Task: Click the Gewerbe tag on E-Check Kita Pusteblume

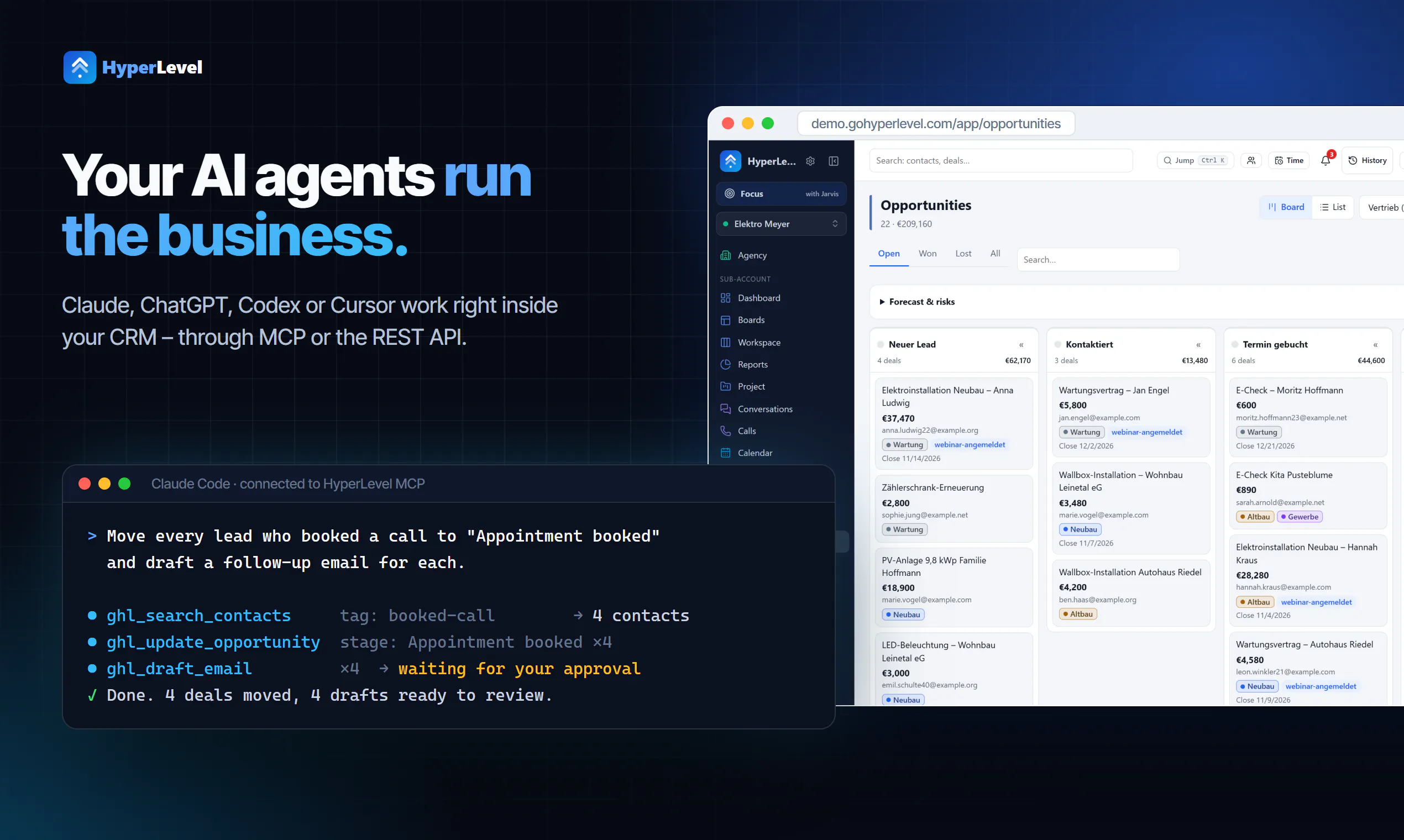Action: click(x=1300, y=517)
